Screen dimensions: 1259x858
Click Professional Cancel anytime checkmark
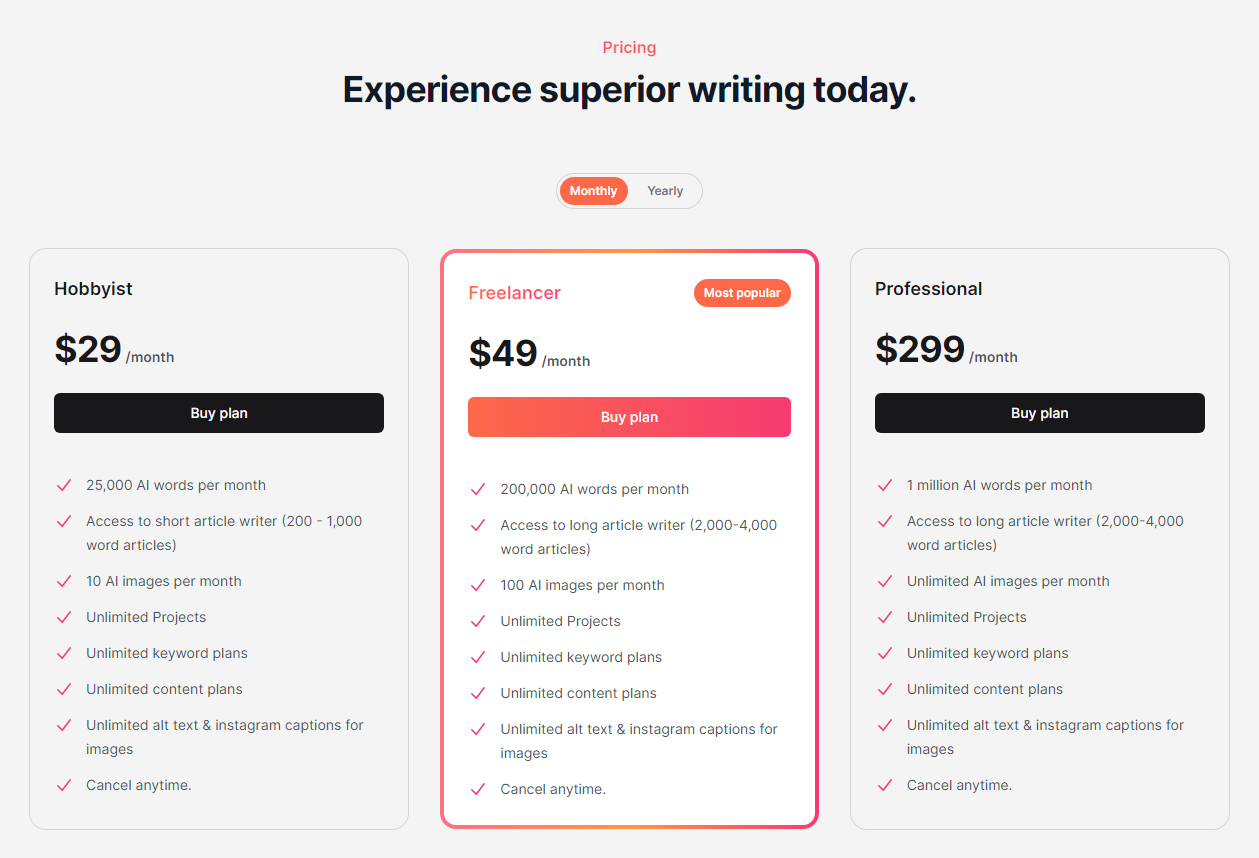(x=885, y=785)
